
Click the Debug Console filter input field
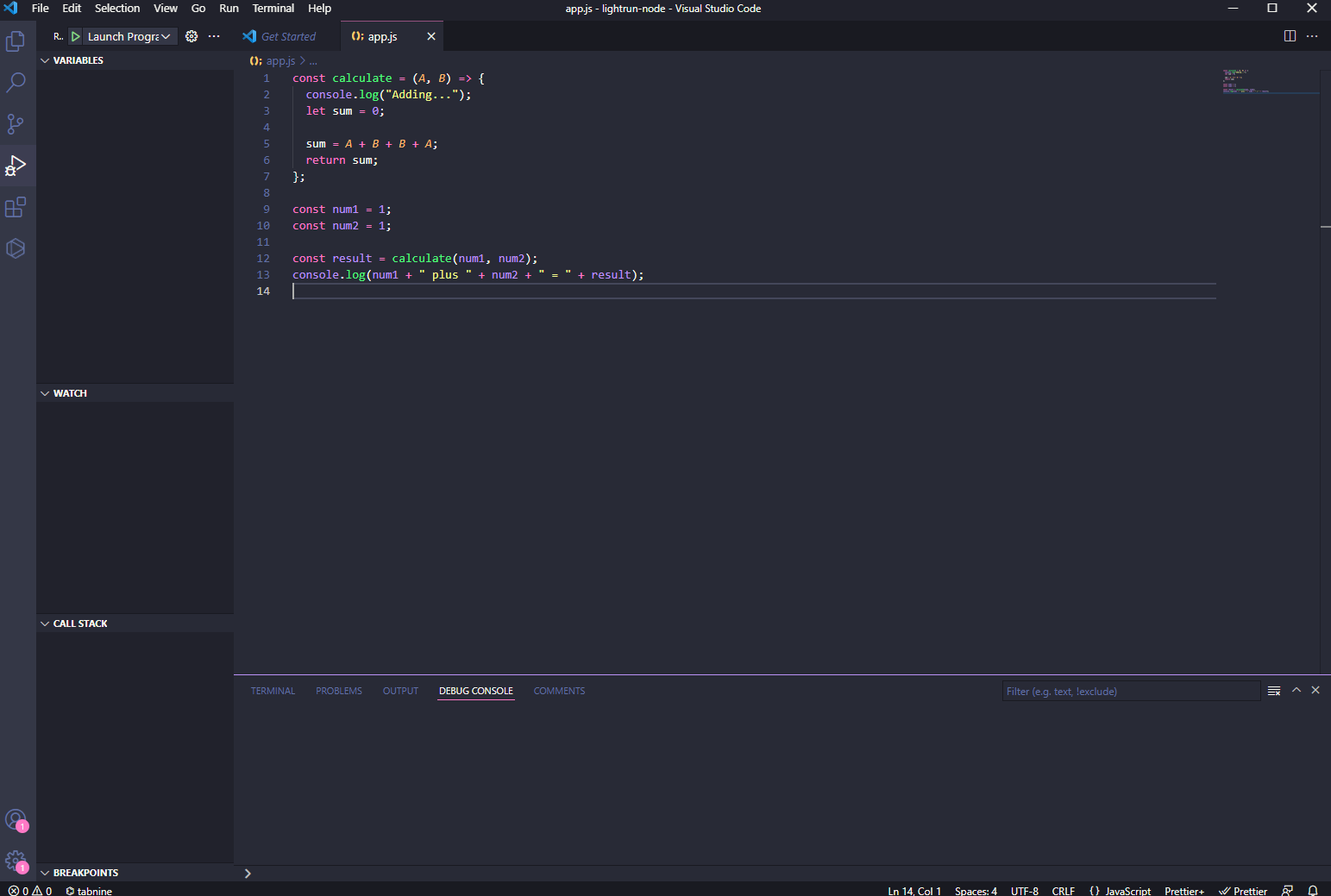coord(1130,691)
